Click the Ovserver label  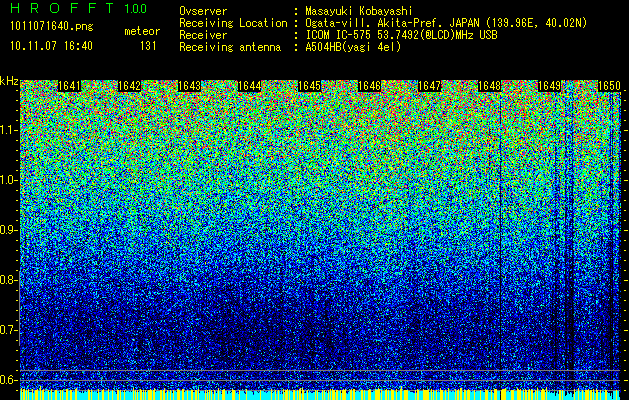click(203, 11)
